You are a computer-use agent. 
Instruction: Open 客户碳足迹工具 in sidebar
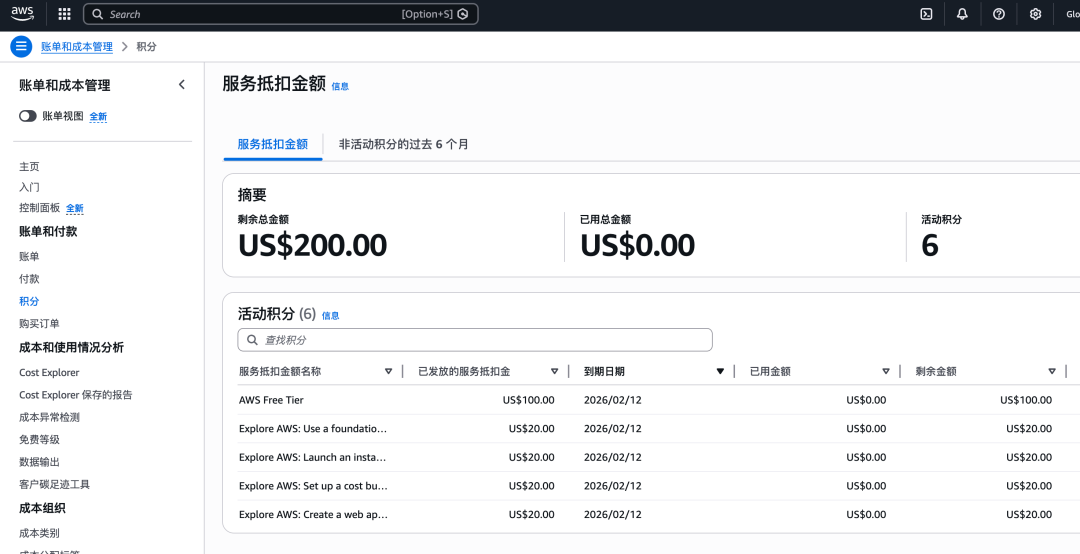coord(54,484)
